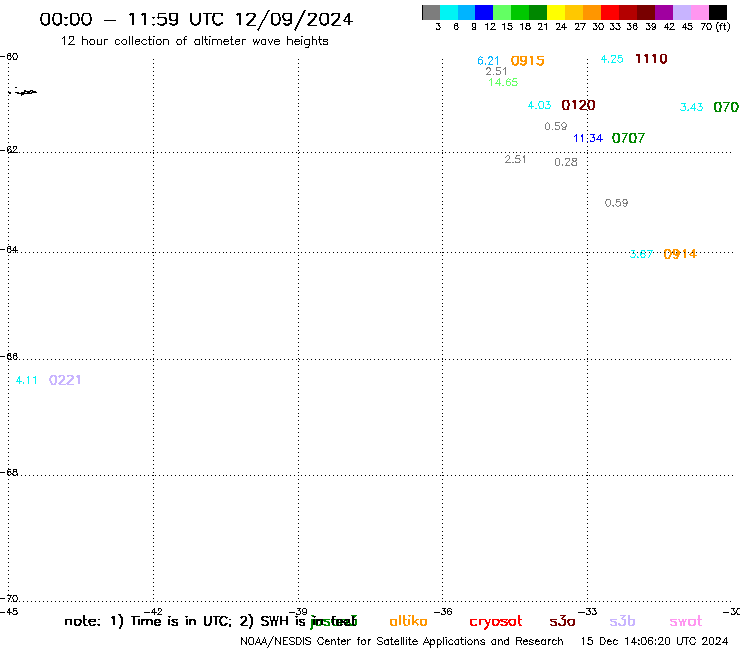The width and height of the screenshot is (740, 650).
Task: Click the title '00:00 – 11:59 UTC 12/09/2024'
Action: coord(196,19)
